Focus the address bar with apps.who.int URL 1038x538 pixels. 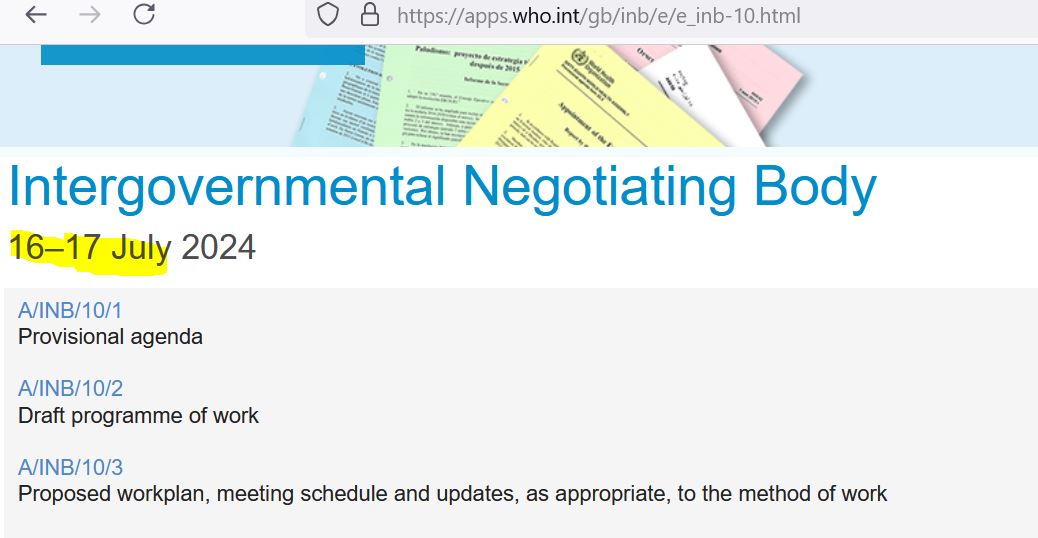coord(600,16)
